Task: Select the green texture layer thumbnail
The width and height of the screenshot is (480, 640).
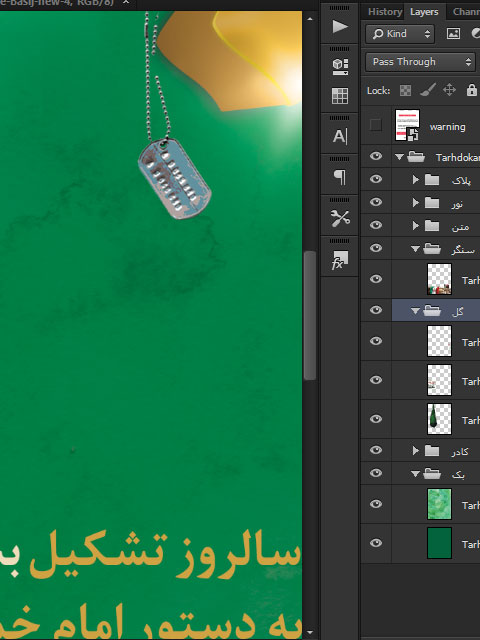Action: [439, 504]
